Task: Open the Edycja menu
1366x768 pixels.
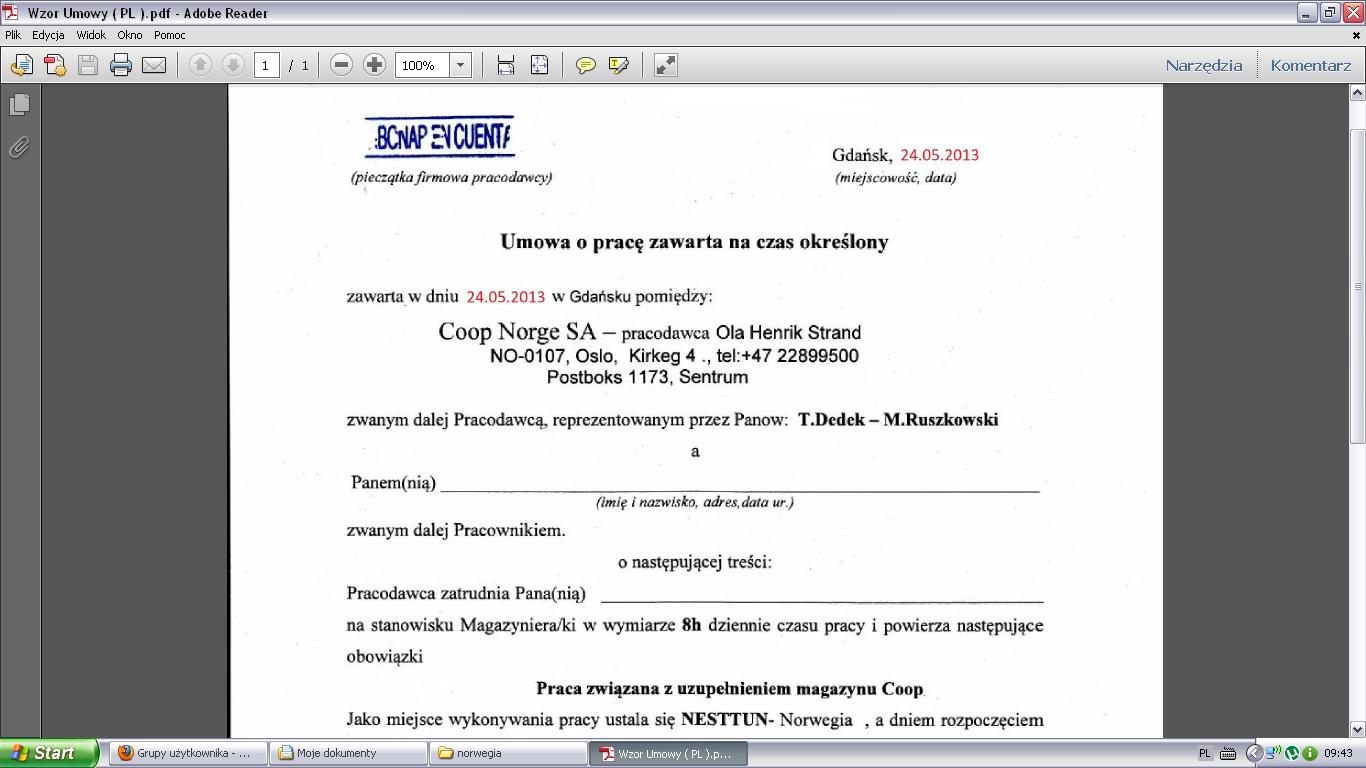Action: pyautogui.click(x=48, y=35)
